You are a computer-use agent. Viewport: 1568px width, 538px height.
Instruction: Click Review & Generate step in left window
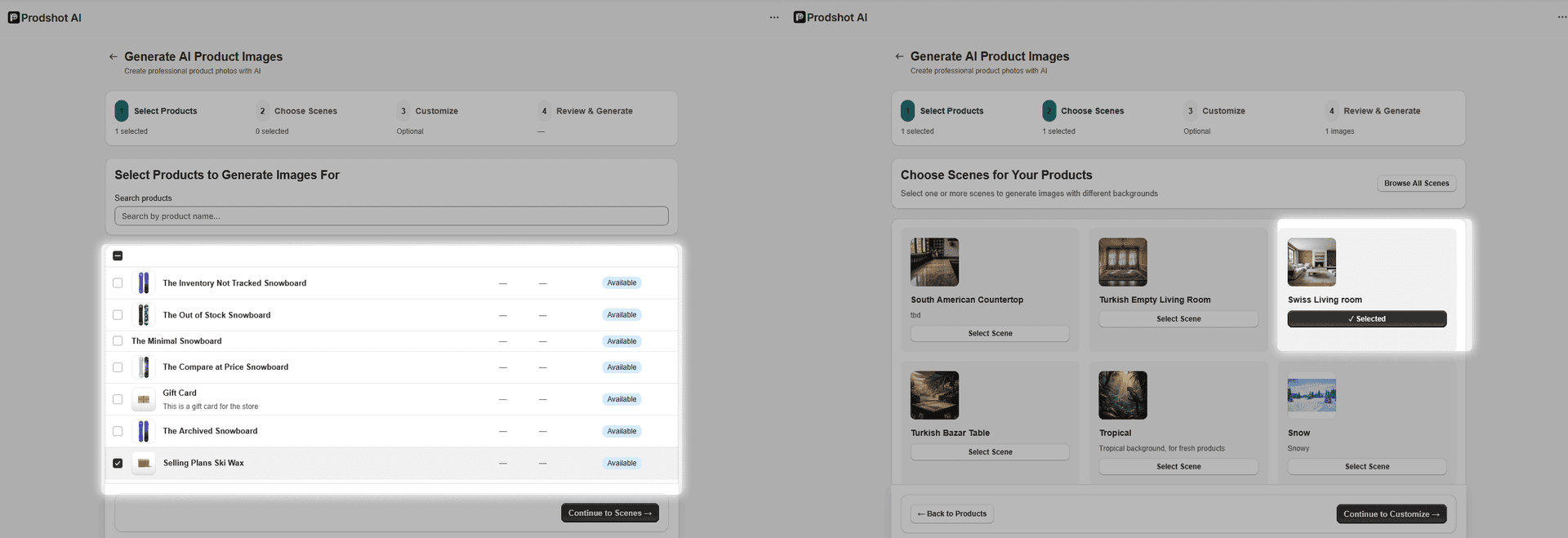click(x=586, y=111)
